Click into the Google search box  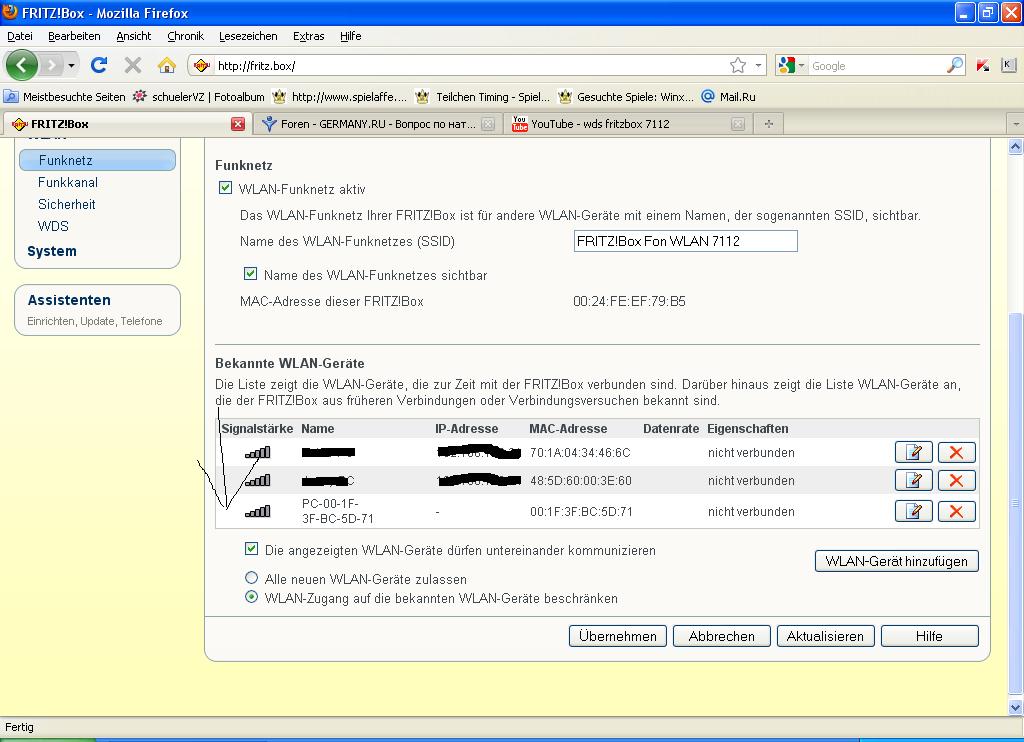(876, 65)
